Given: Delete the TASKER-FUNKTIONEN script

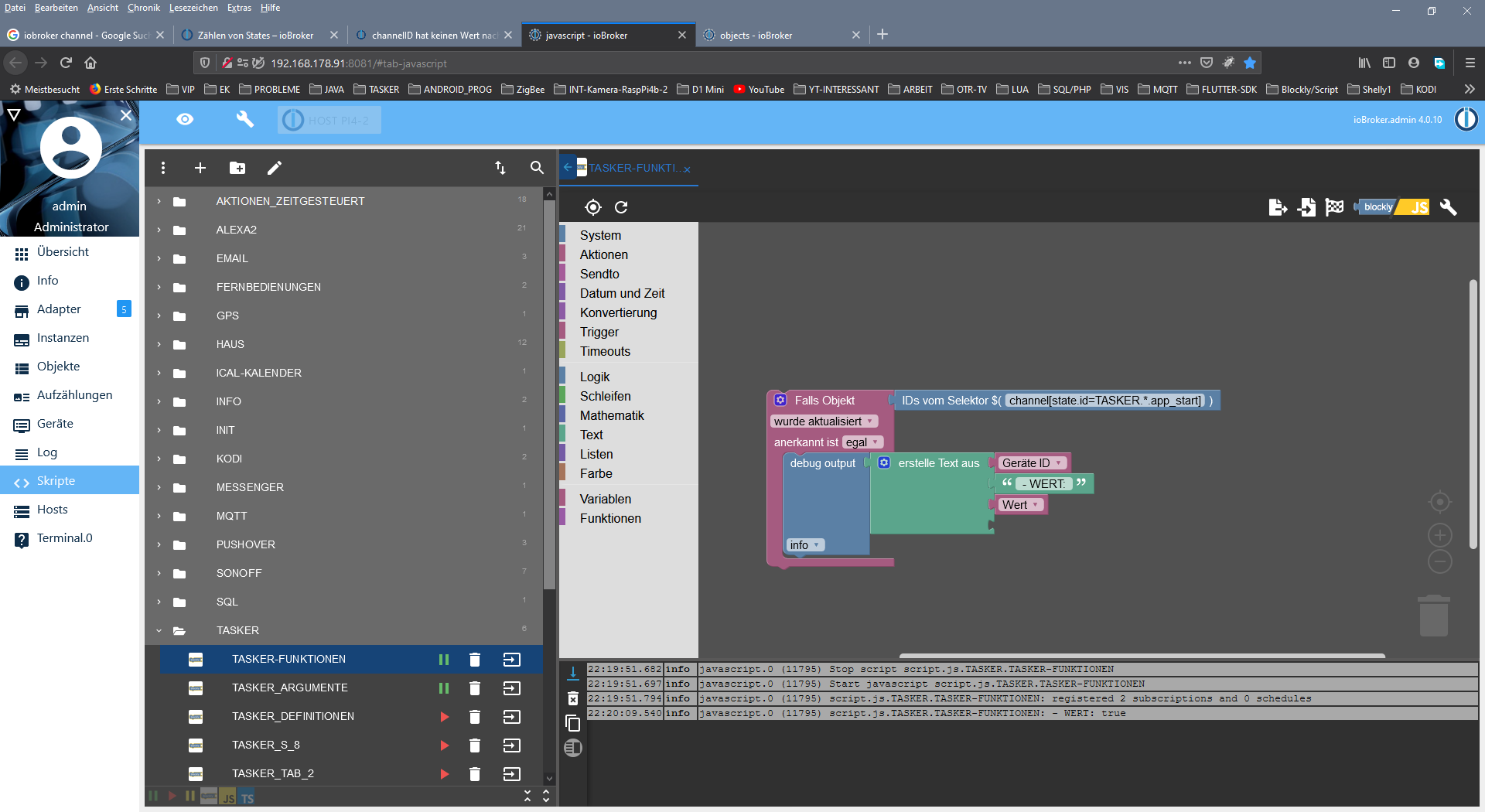Looking at the screenshot, I should click(x=475, y=660).
